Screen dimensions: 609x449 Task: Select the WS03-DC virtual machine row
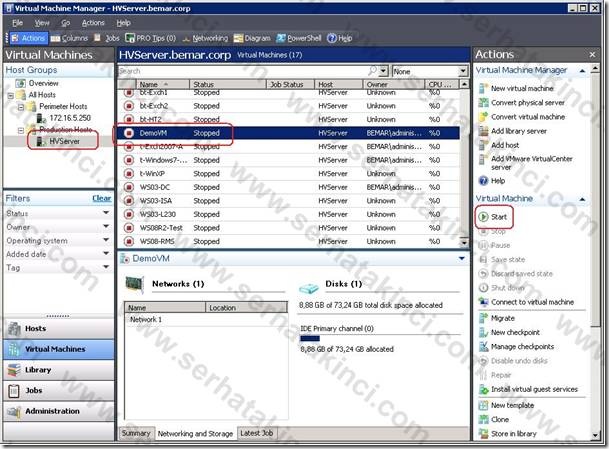coord(288,187)
